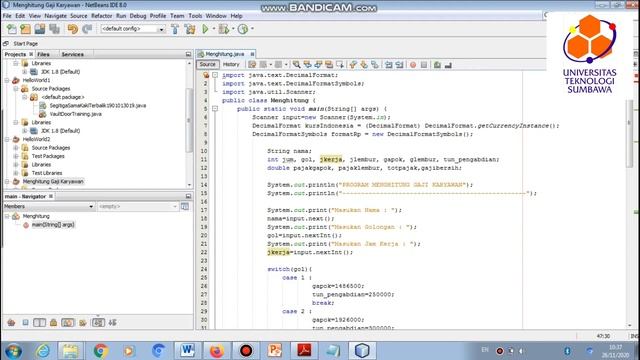Jump to the next bookmark icon
The height and width of the screenshot is (360, 640).
pos(364,64)
